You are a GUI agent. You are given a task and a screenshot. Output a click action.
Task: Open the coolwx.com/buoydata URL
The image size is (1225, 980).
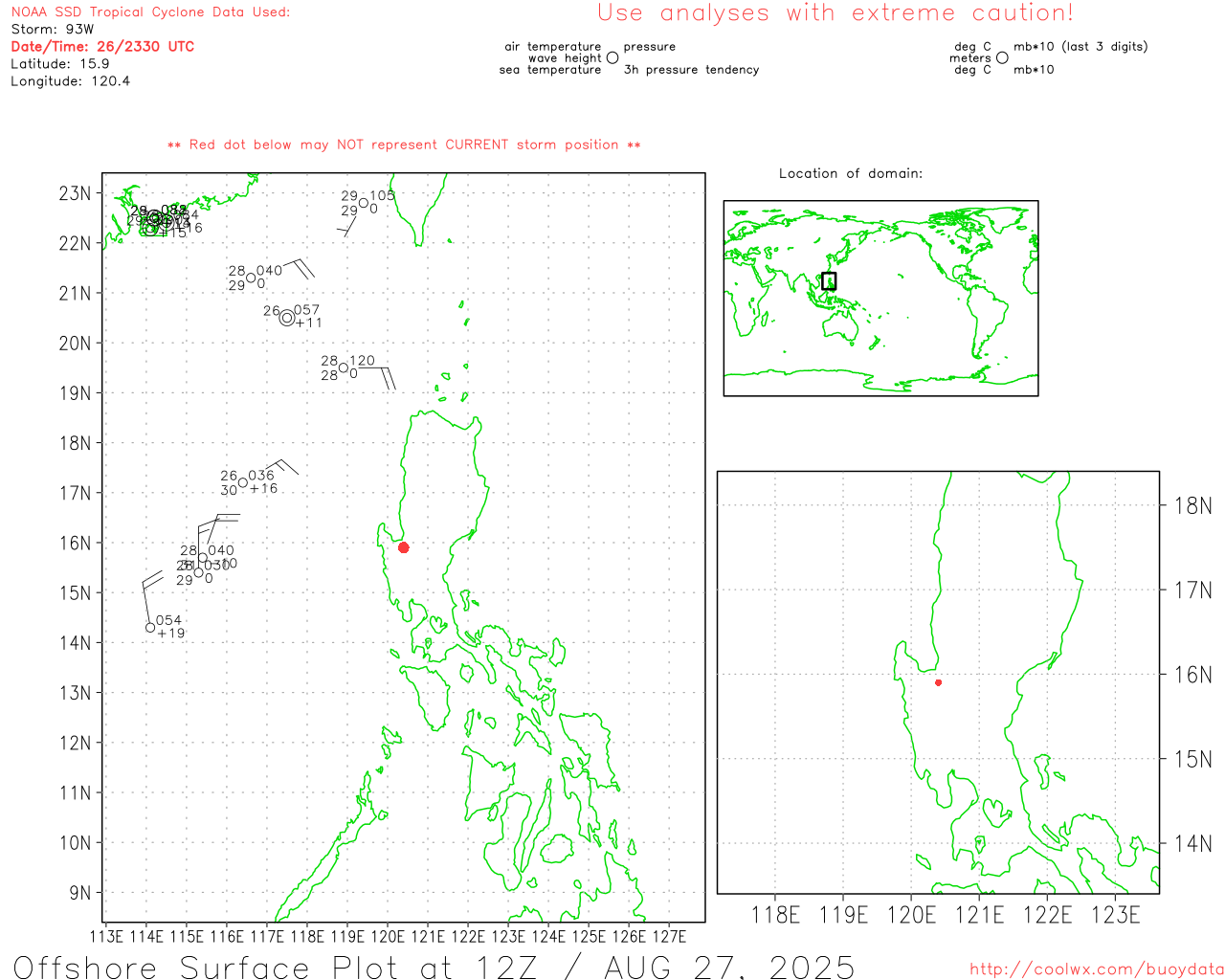1097,969
